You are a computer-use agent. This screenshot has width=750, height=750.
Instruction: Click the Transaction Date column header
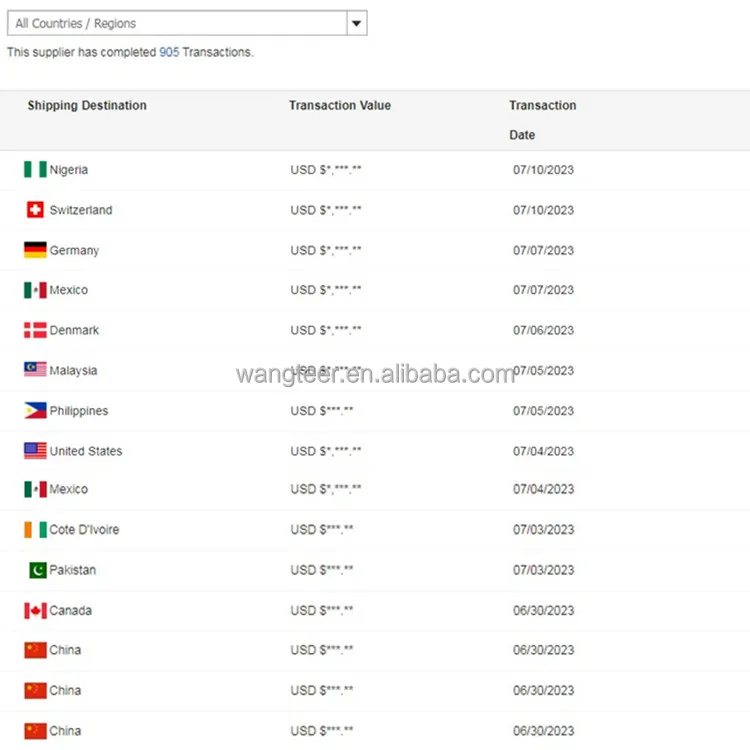point(542,120)
